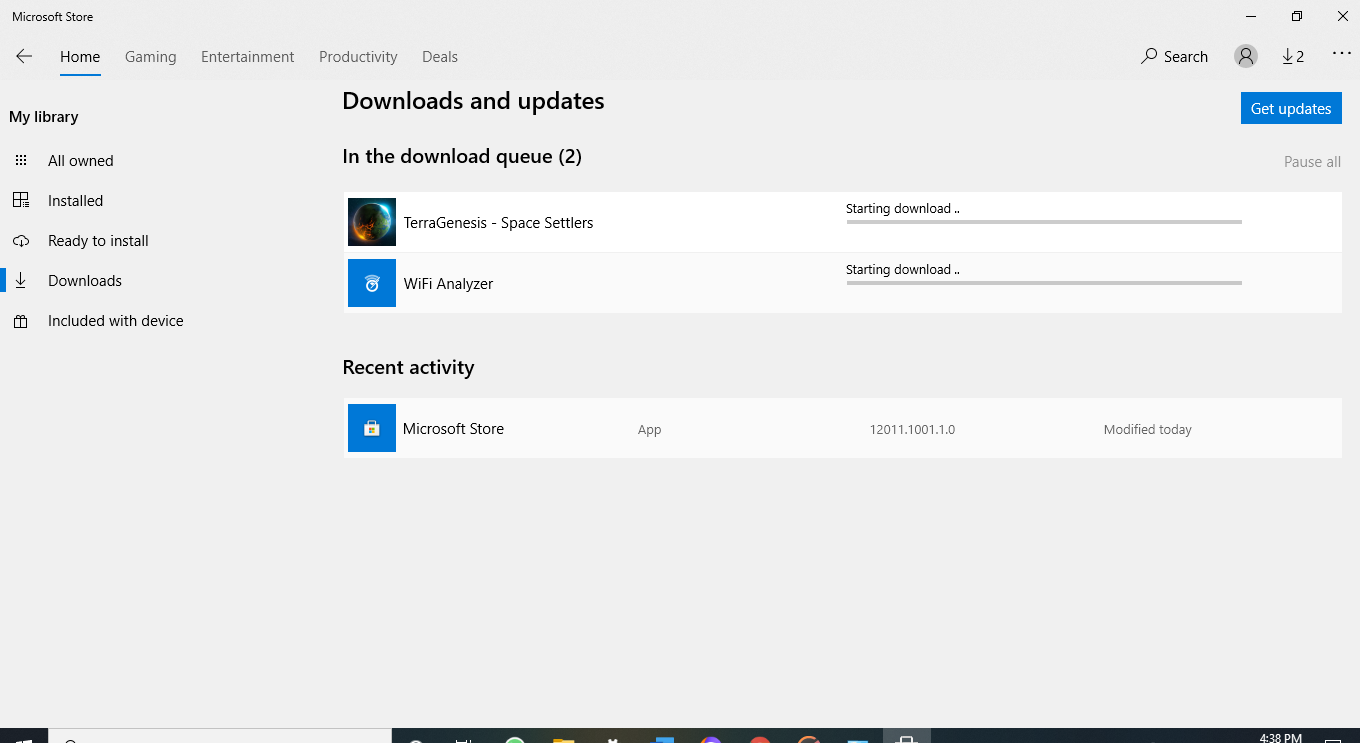Click the 'App' type label
The image size is (1360, 743).
pyautogui.click(x=649, y=430)
